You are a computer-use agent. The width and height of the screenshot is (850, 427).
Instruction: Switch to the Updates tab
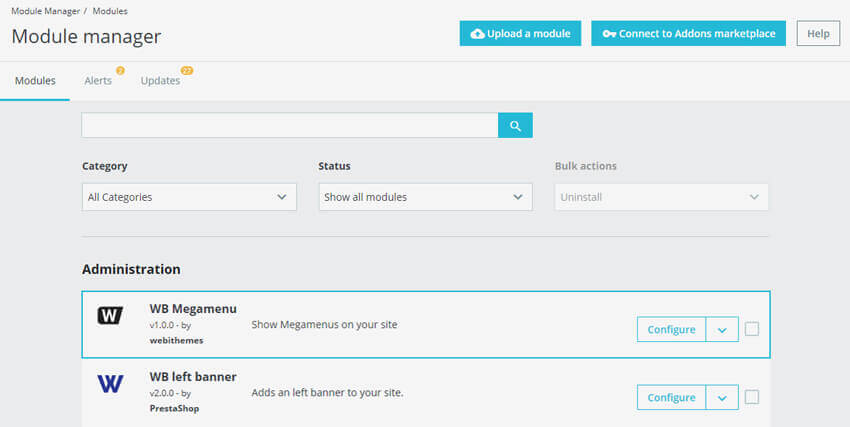pos(160,81)
